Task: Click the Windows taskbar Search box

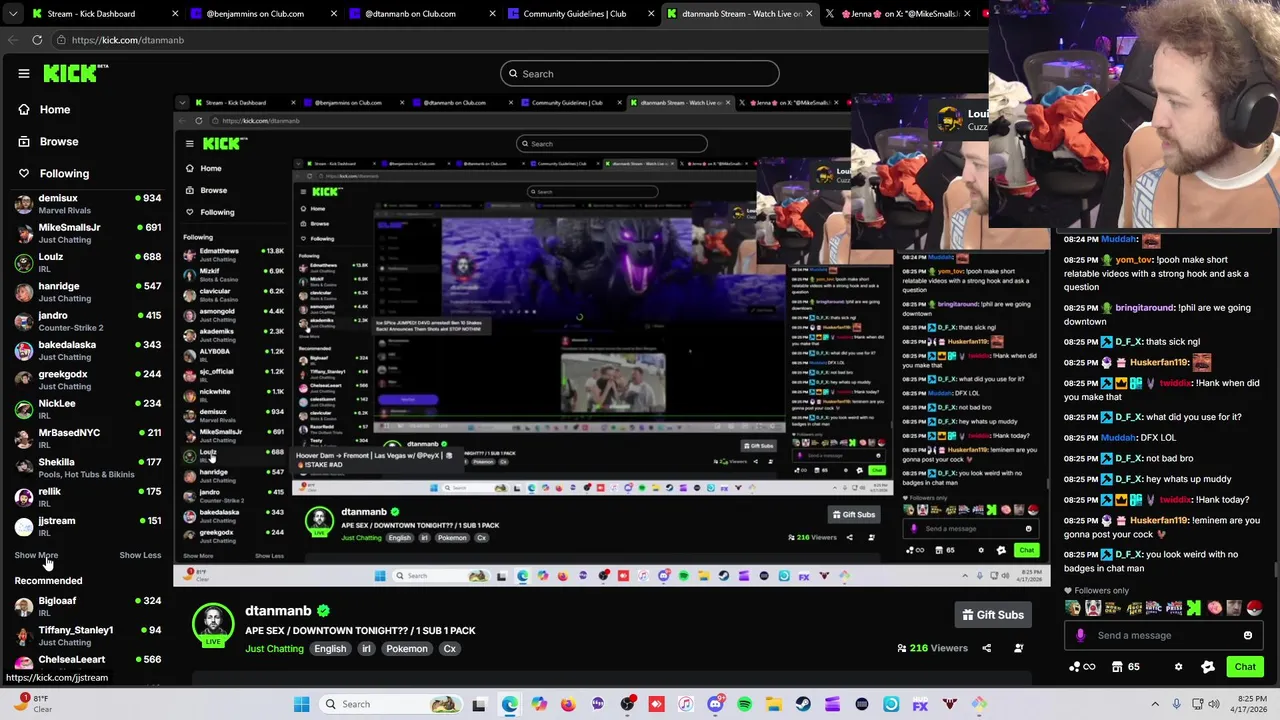Action: coord(389,704)
